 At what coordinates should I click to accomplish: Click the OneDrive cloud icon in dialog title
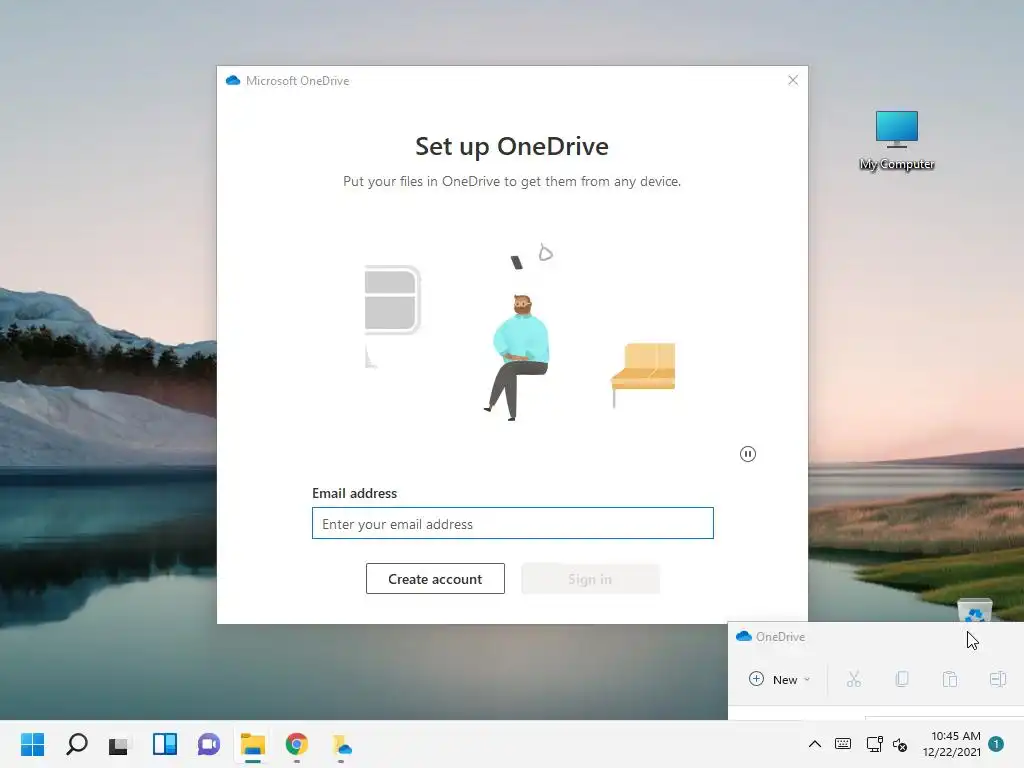tap(233, 80)
